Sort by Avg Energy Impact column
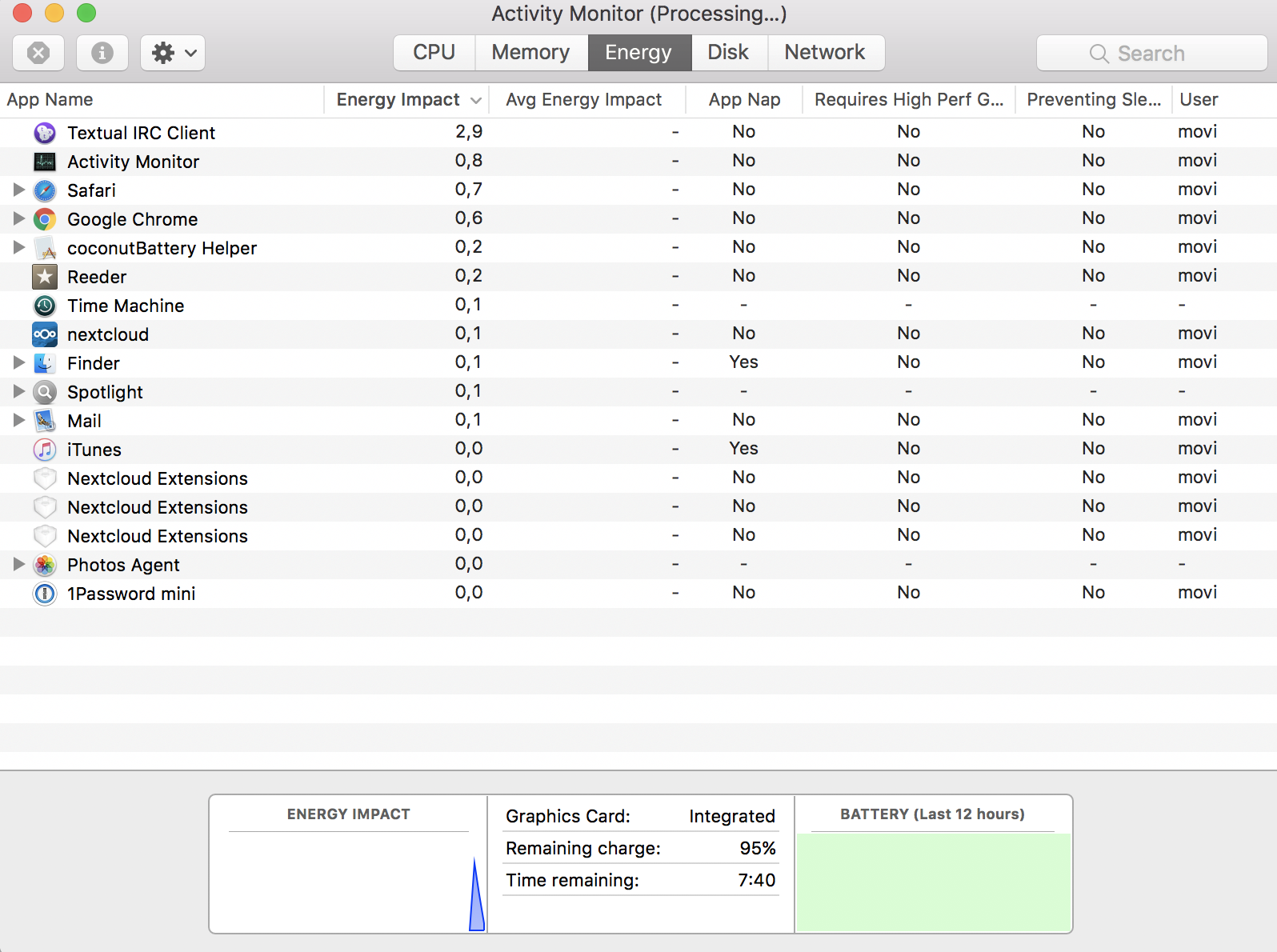1277x952 pixels. [586, 100]
